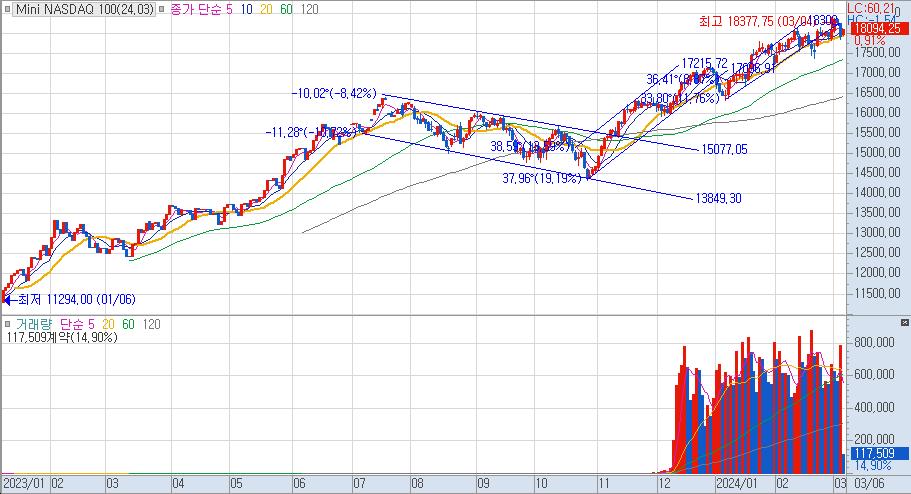The height and width of the screenshot is (494, 911).
Task: Click the 13849,30 channel line label
Action: point(718,199)
